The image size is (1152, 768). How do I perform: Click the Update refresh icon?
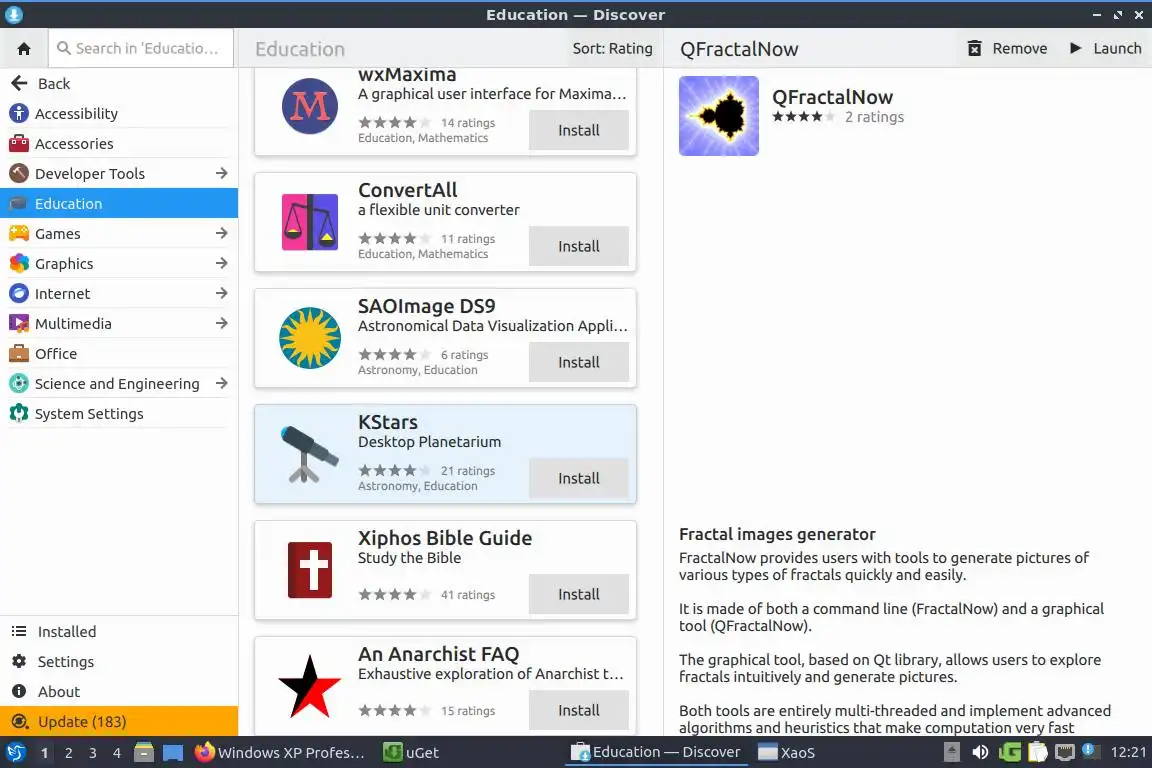pos(21,722)
